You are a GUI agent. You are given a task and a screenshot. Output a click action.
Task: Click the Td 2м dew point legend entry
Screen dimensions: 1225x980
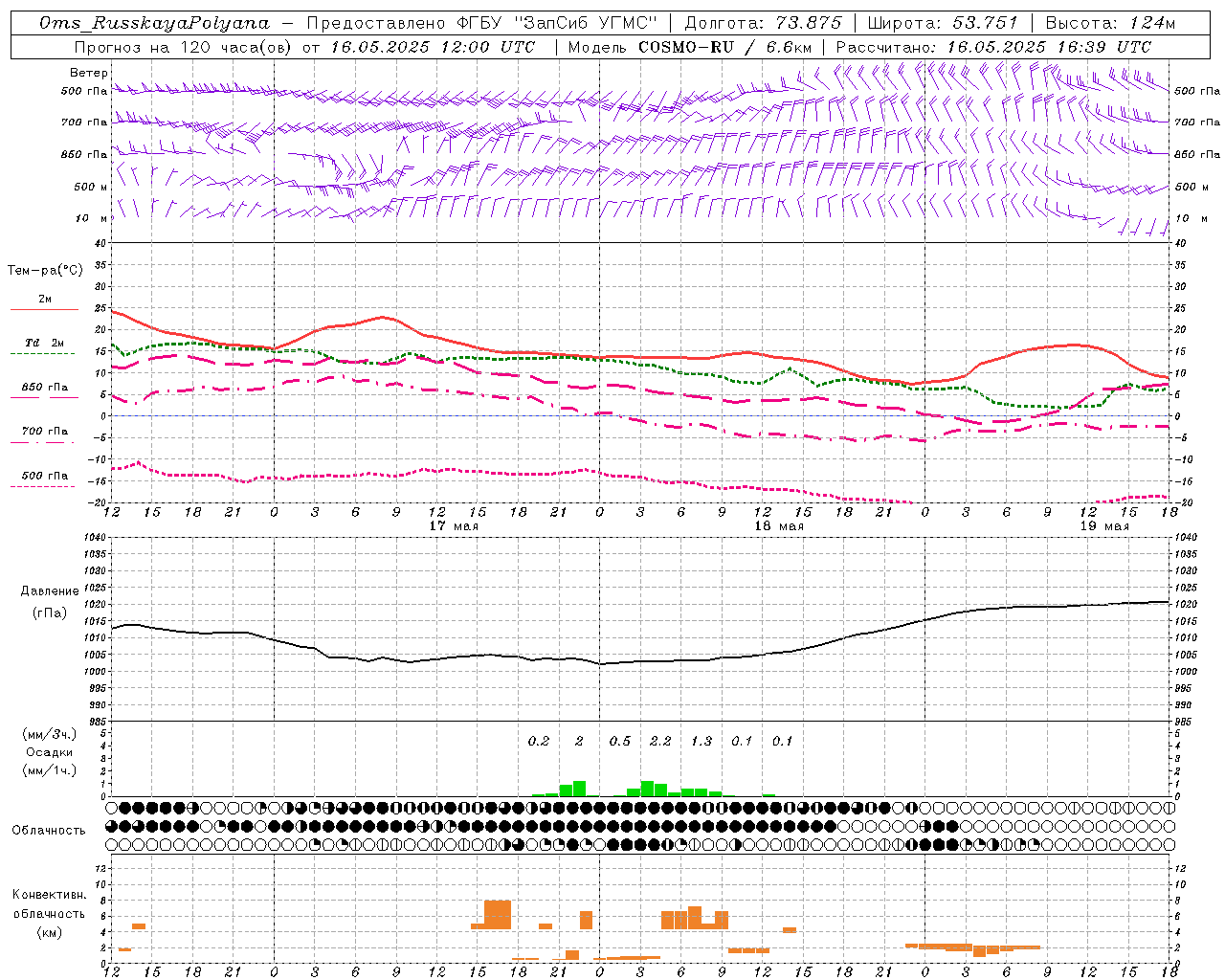pyautogui.click(x=45, y=343)
